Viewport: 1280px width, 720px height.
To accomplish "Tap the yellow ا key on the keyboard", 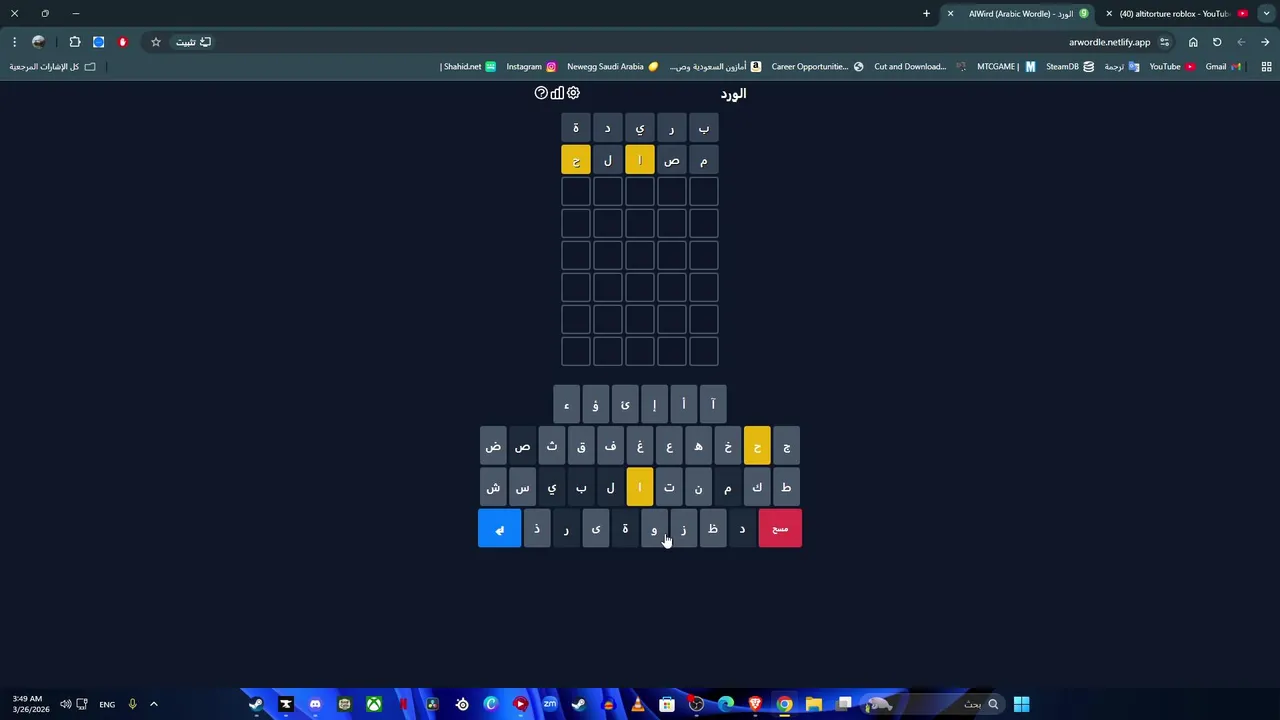I will pos(640,487).
